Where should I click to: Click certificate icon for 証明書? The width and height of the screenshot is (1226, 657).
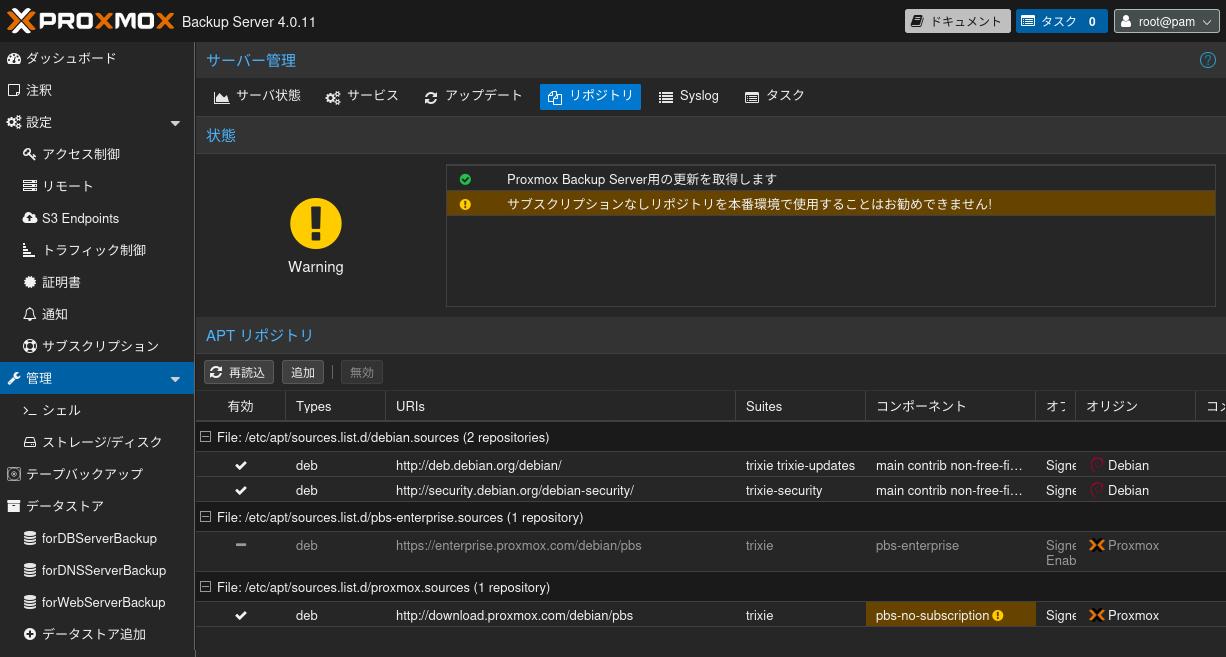30,282
